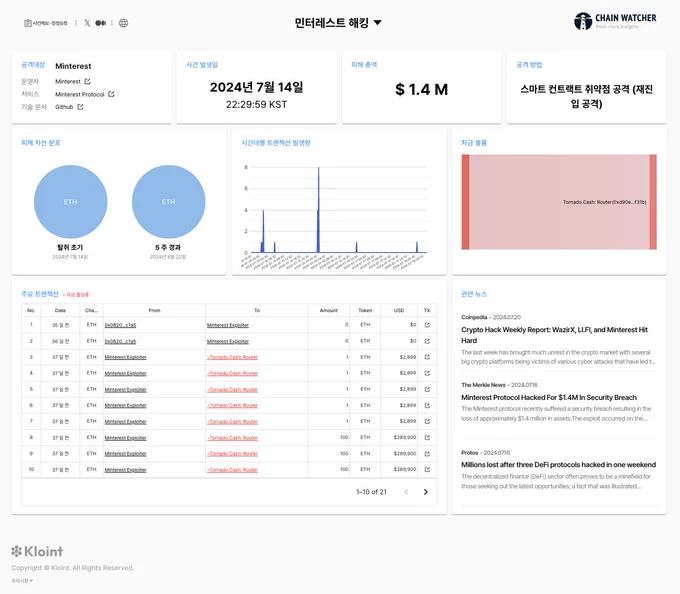Click Tornado.Cash: Router link in row 10
The image size is (680, 594).
click(x=232, y=470)
